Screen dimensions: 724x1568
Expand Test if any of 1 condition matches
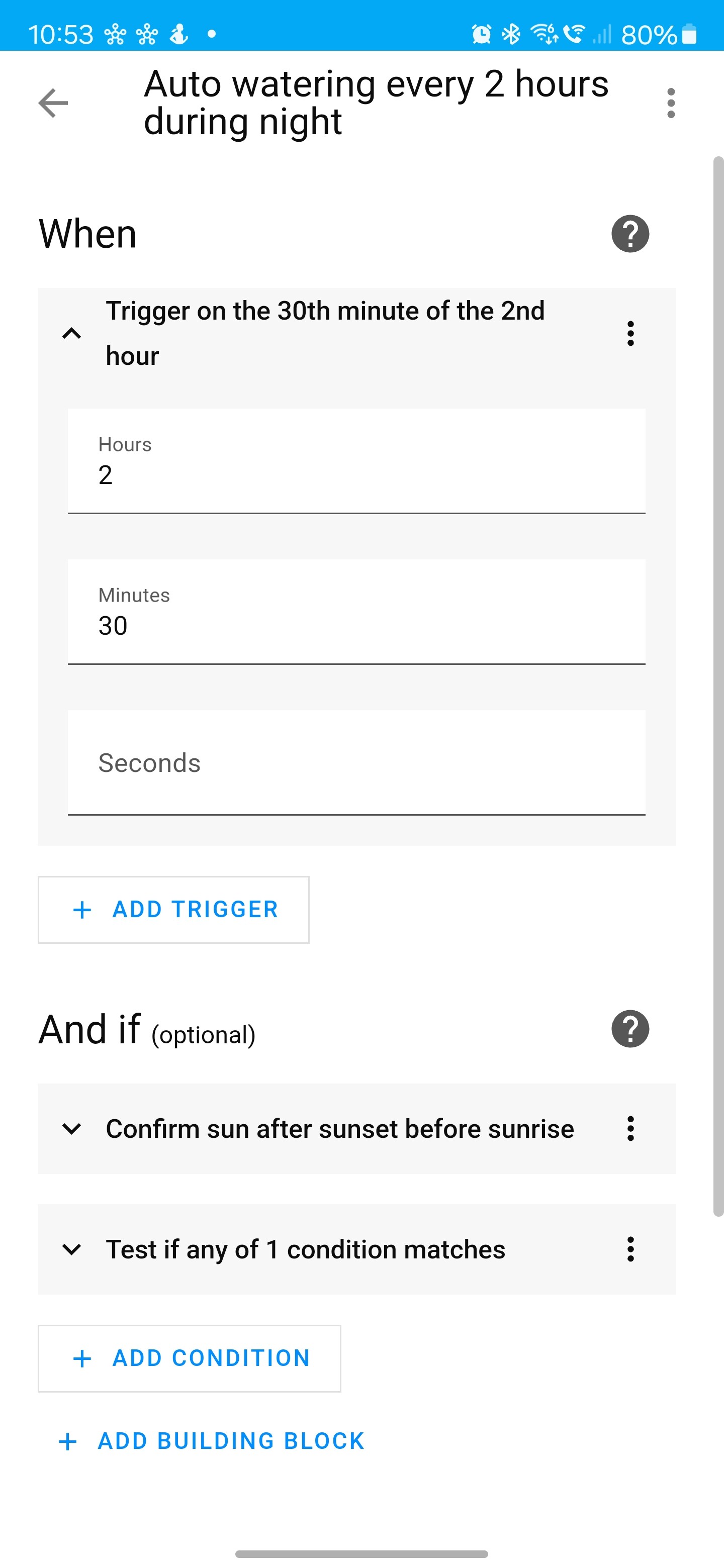click(72, 1249)
